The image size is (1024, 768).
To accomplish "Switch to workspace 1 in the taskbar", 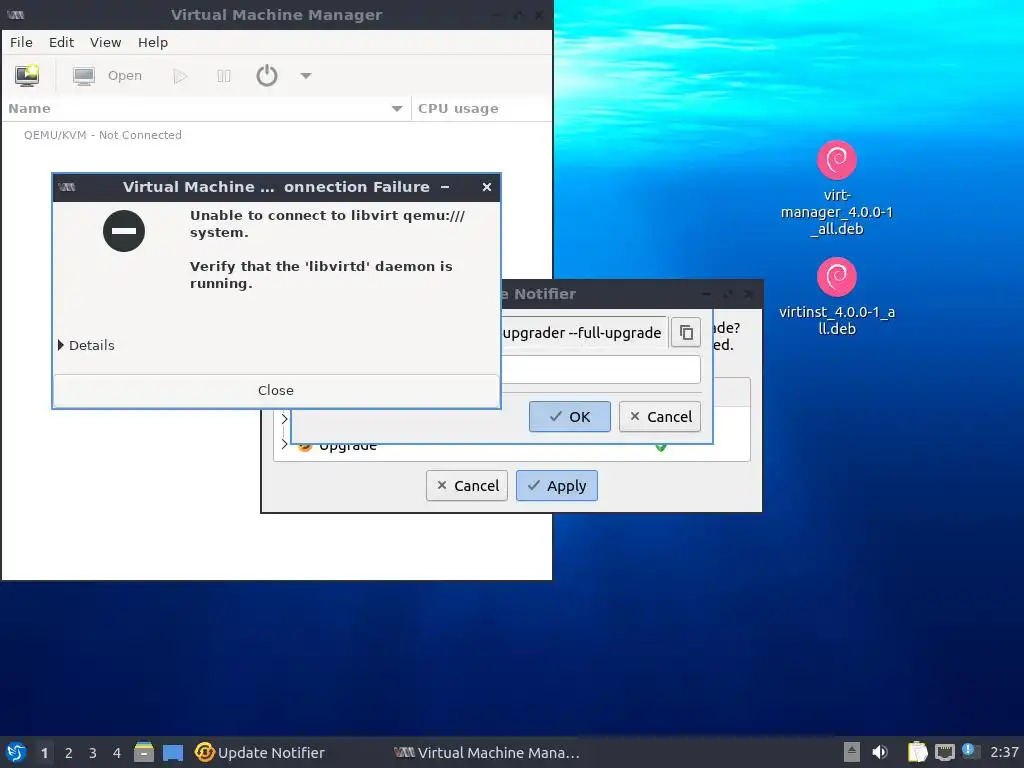I will coord(44,753).
